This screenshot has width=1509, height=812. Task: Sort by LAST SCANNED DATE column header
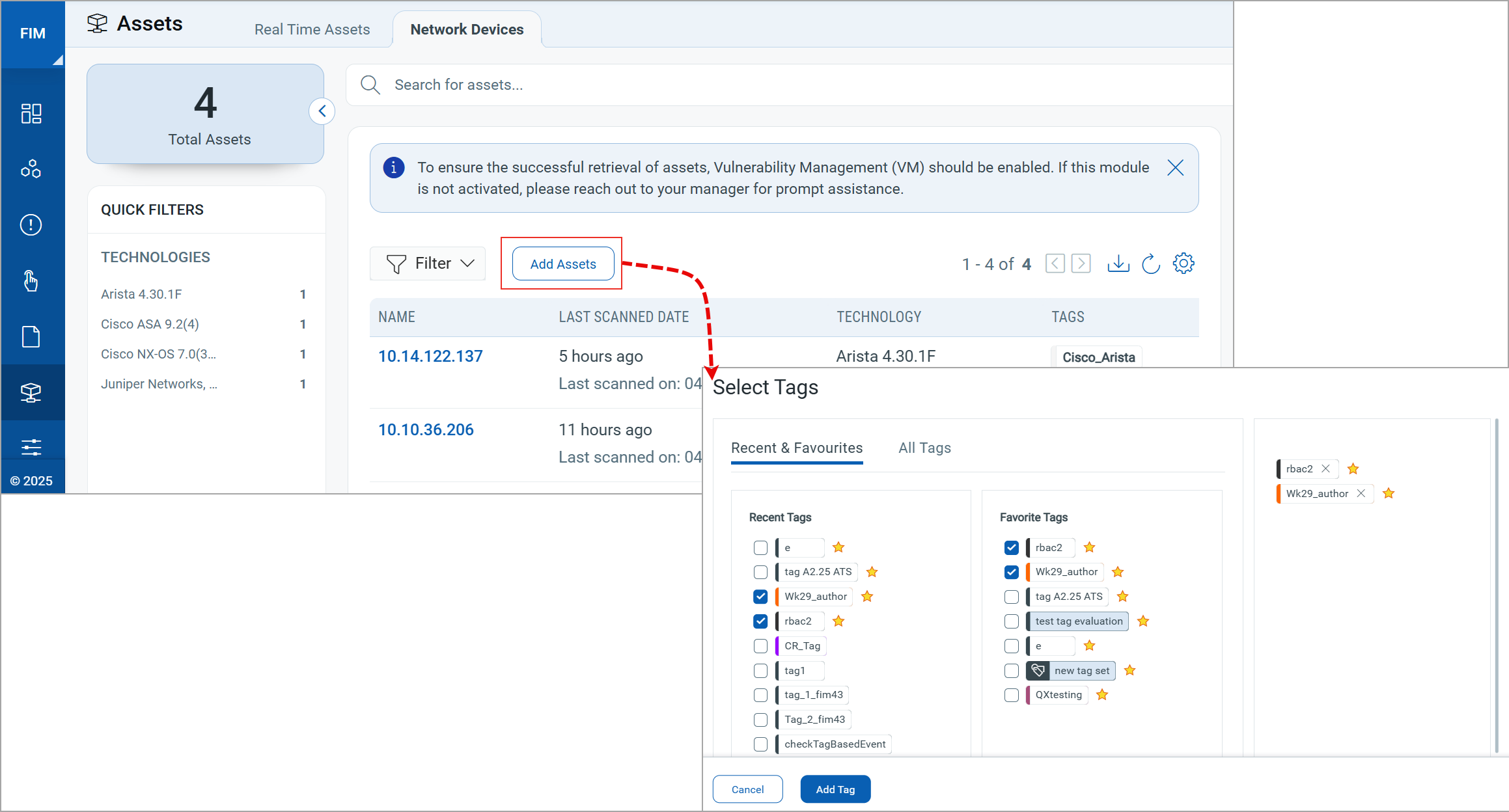624,317
